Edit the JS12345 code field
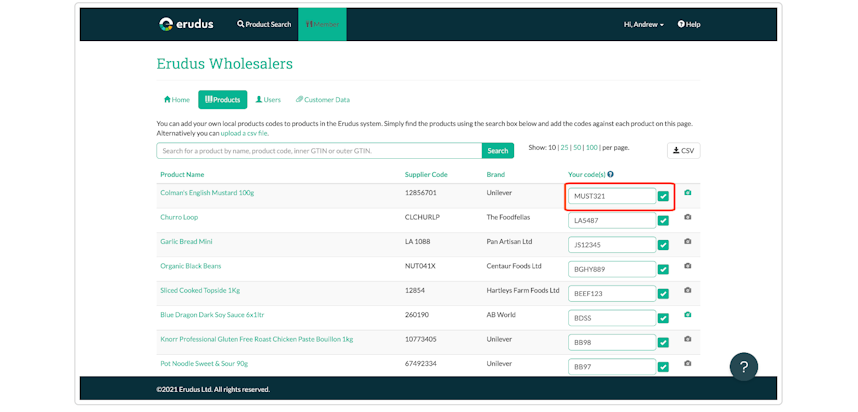The width and height of the screenshot is (858, 412). [612, 245]
